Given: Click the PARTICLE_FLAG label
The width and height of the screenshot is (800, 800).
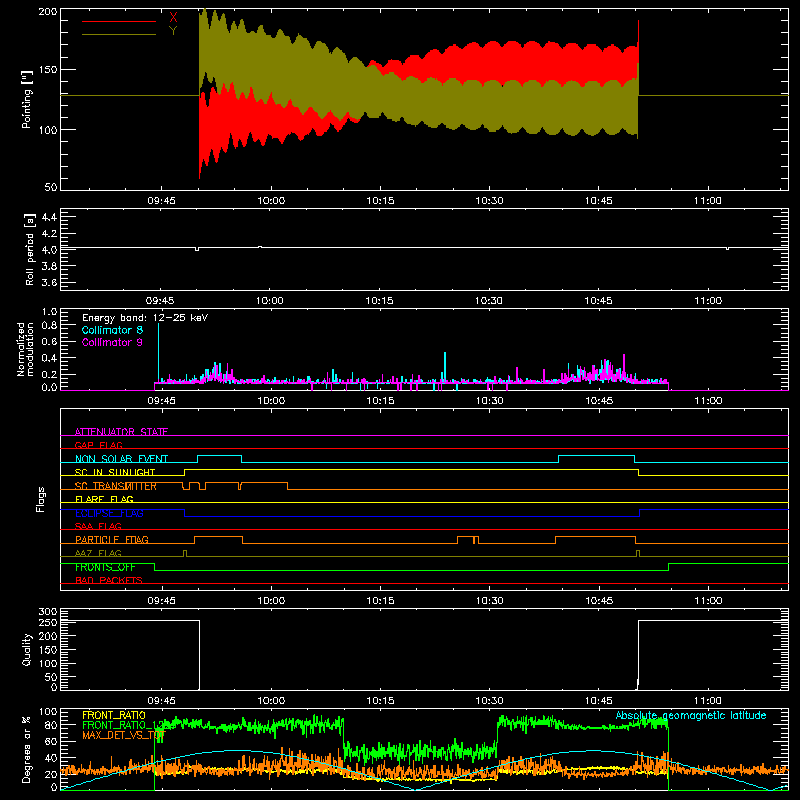Looking at the screenshot, I should (x=112, y=539).
